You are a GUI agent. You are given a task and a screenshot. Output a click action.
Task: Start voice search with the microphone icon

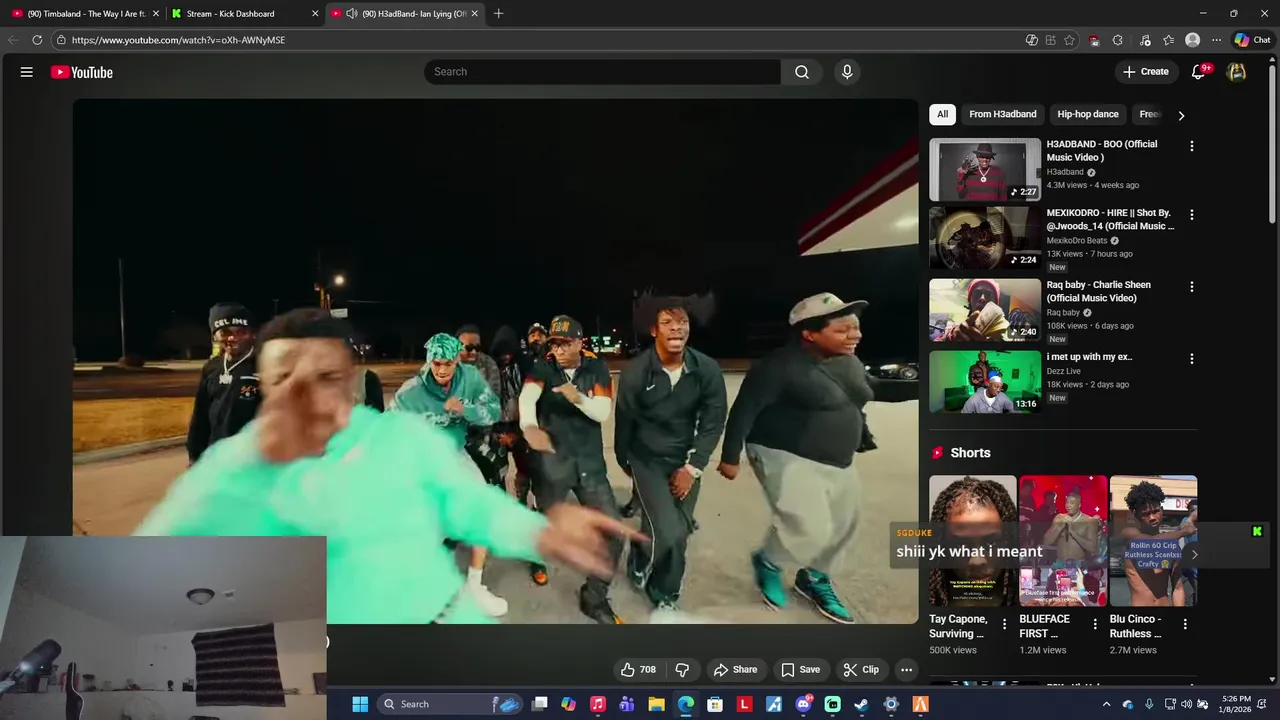847,72
